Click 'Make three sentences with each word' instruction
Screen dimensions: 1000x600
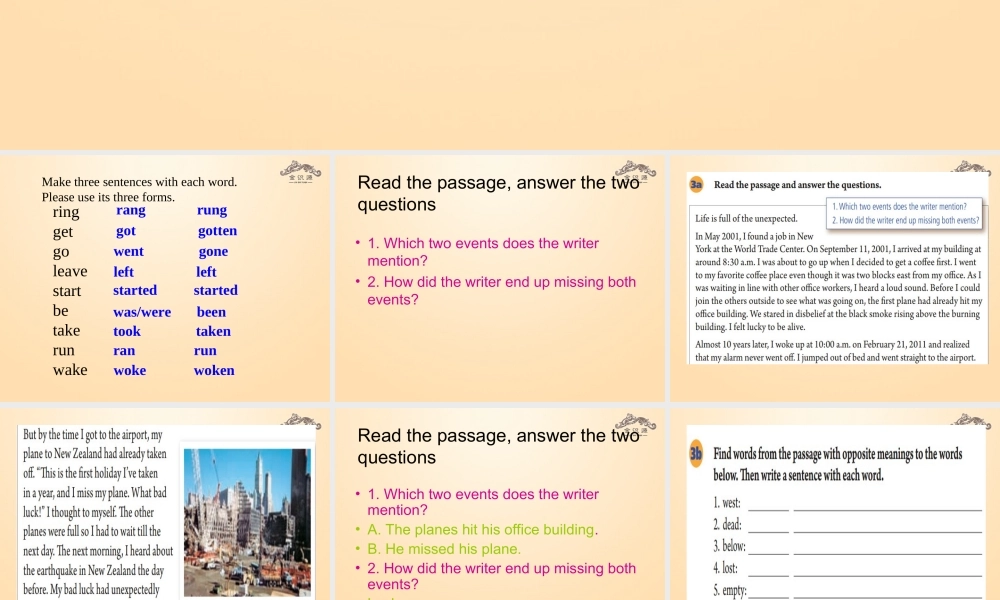[139, 182]
